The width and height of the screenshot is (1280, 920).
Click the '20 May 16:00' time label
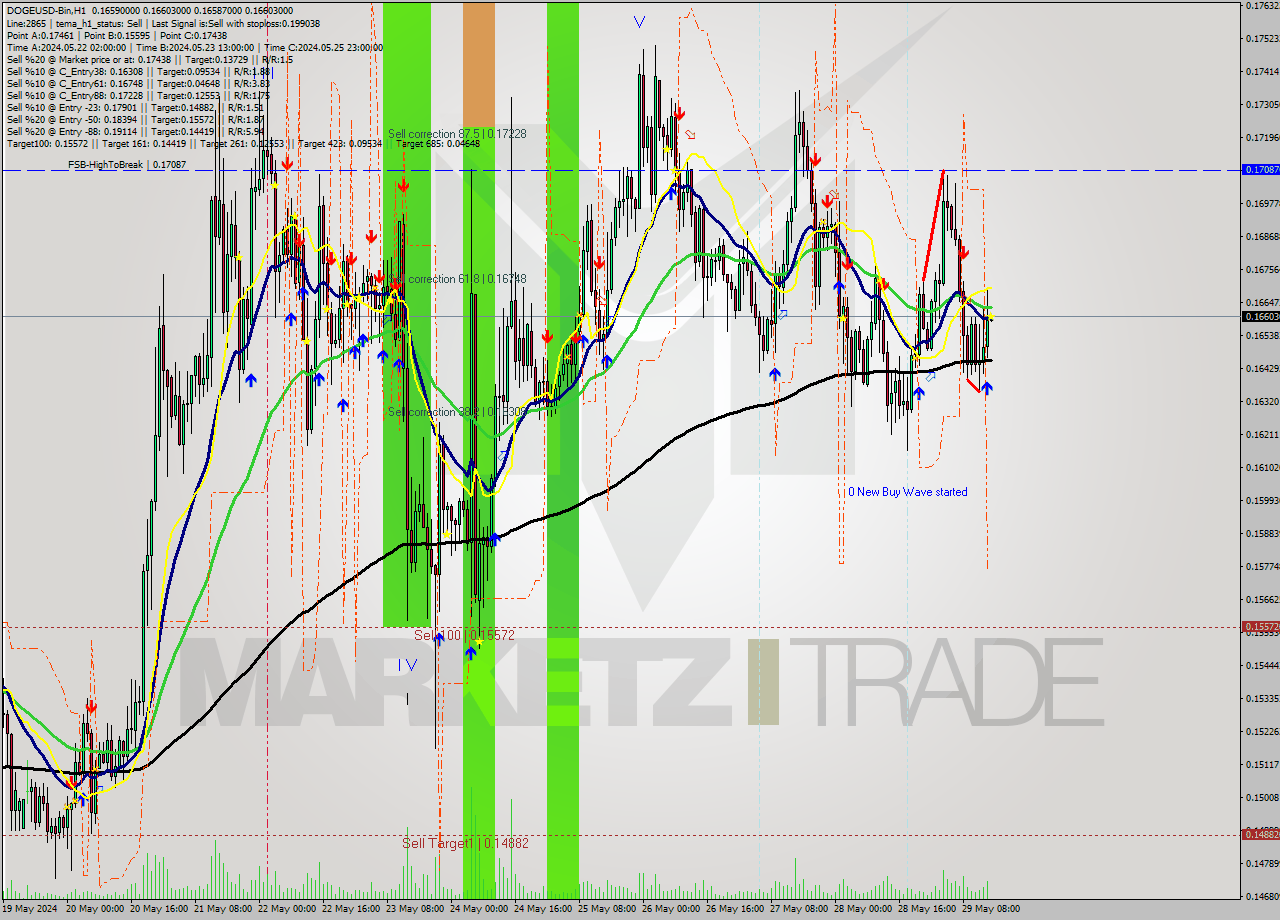(x=158, y=909)
